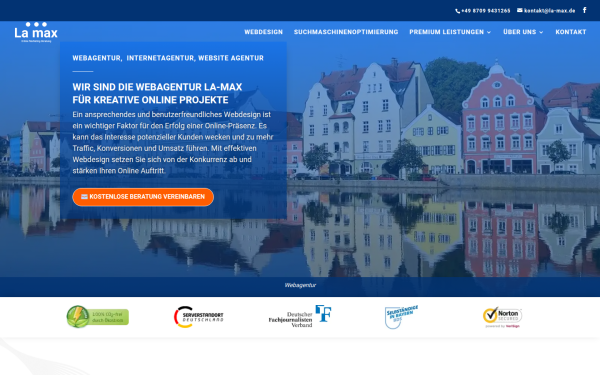The height and width of the screenshot is (375, 600).
Task: Click the La max logo
Action: 36,32
